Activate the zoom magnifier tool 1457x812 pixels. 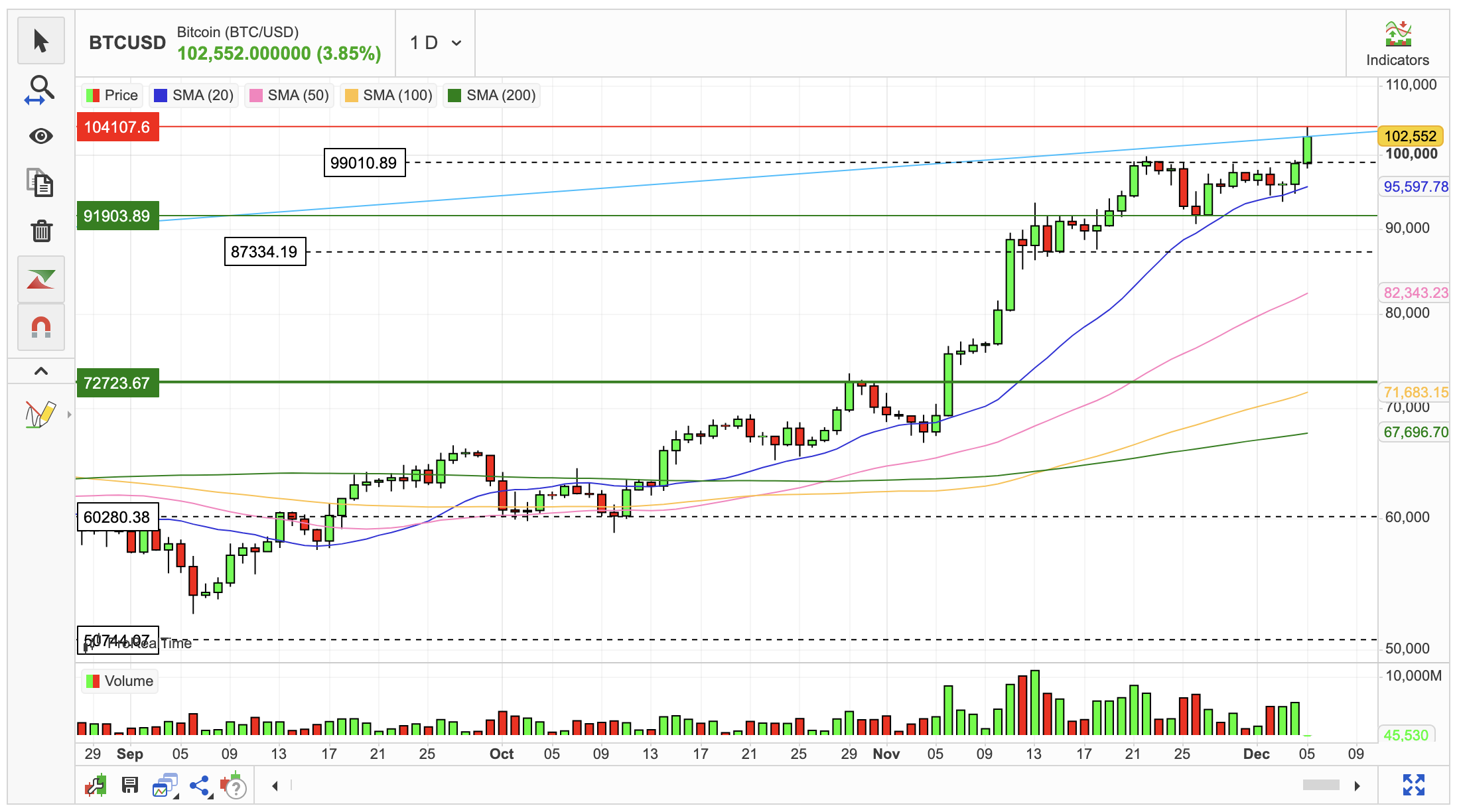coord(41,90)
